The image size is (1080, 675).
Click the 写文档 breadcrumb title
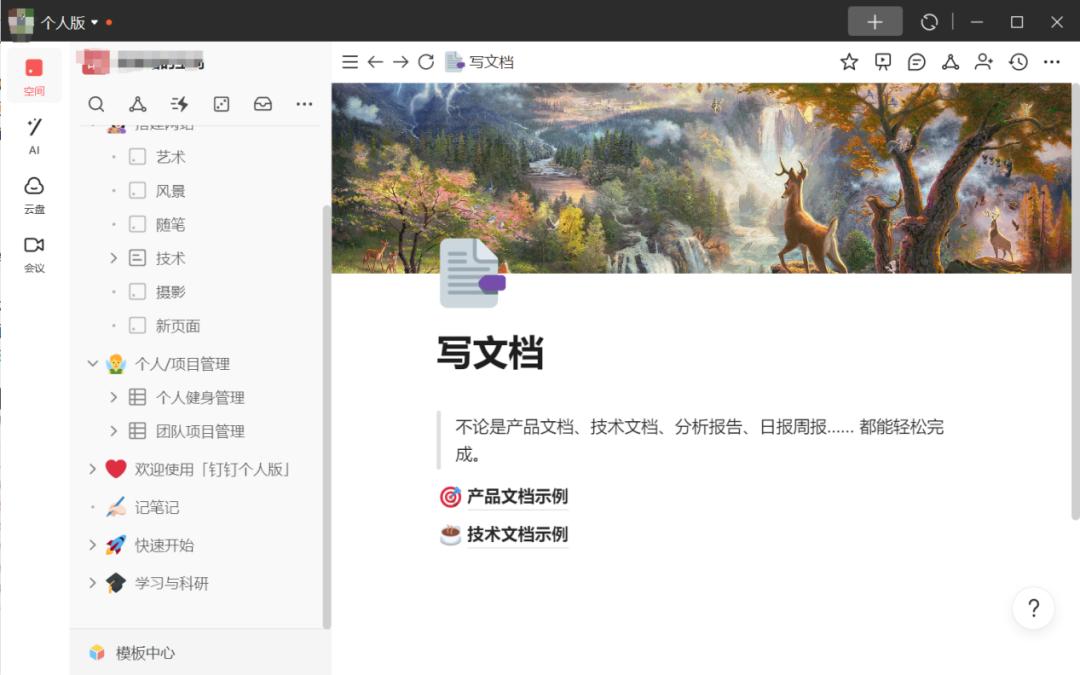(x=491, y=62)
